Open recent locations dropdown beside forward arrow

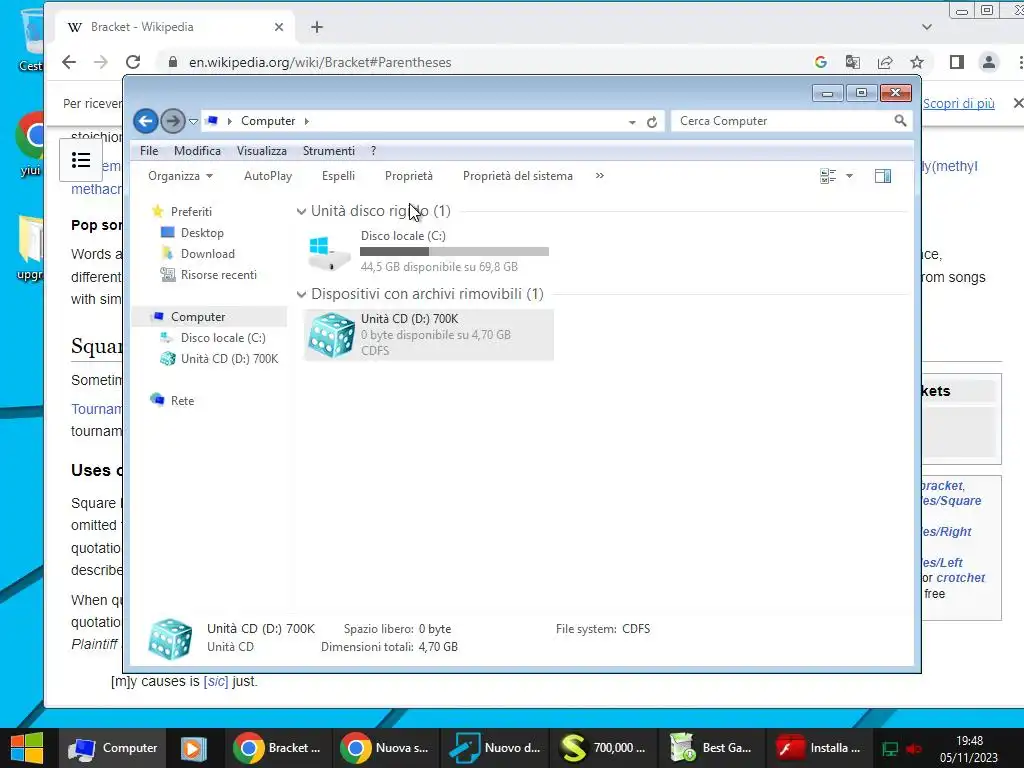pyautogui.click(x=193, y=121)
